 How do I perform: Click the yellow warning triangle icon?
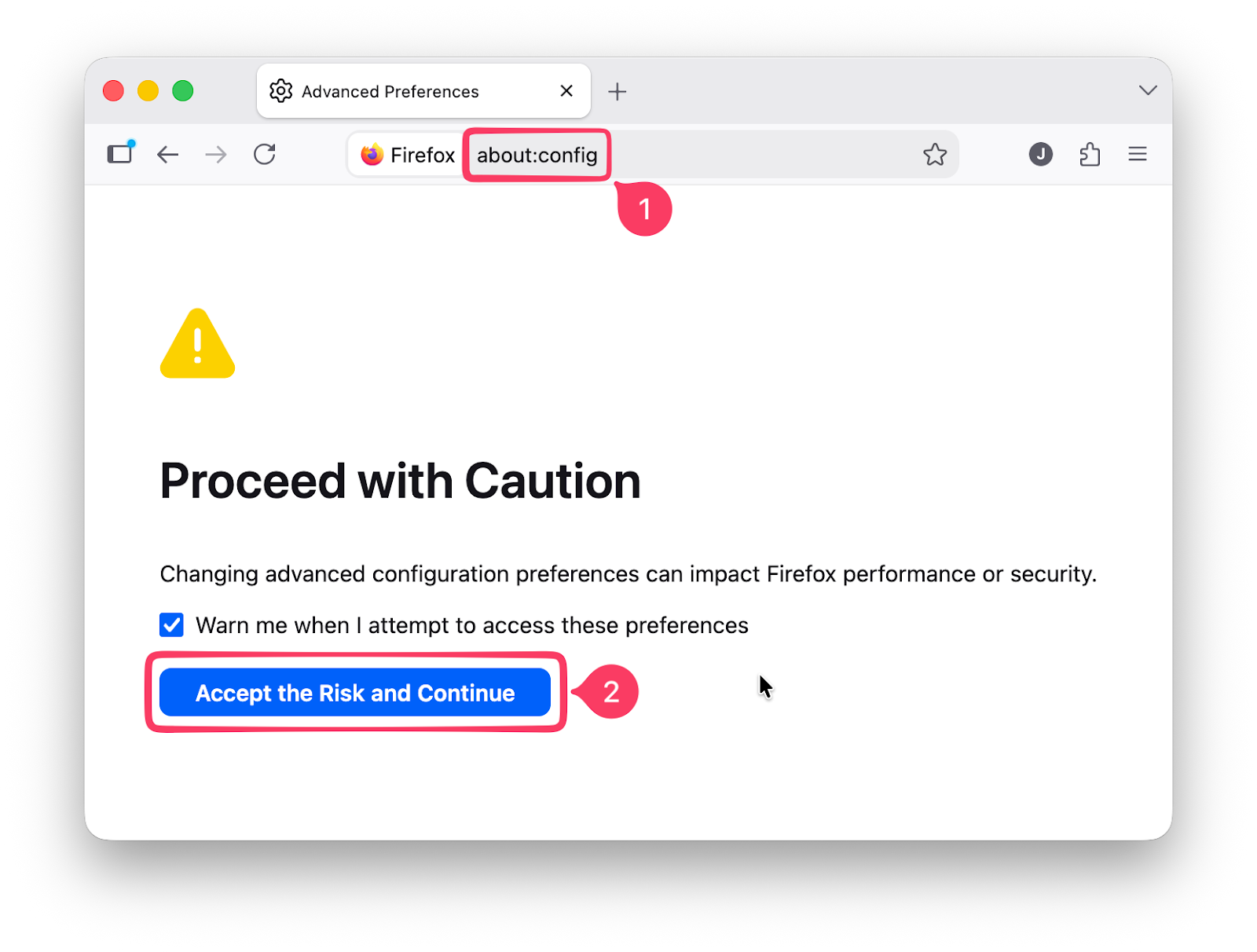197,344
